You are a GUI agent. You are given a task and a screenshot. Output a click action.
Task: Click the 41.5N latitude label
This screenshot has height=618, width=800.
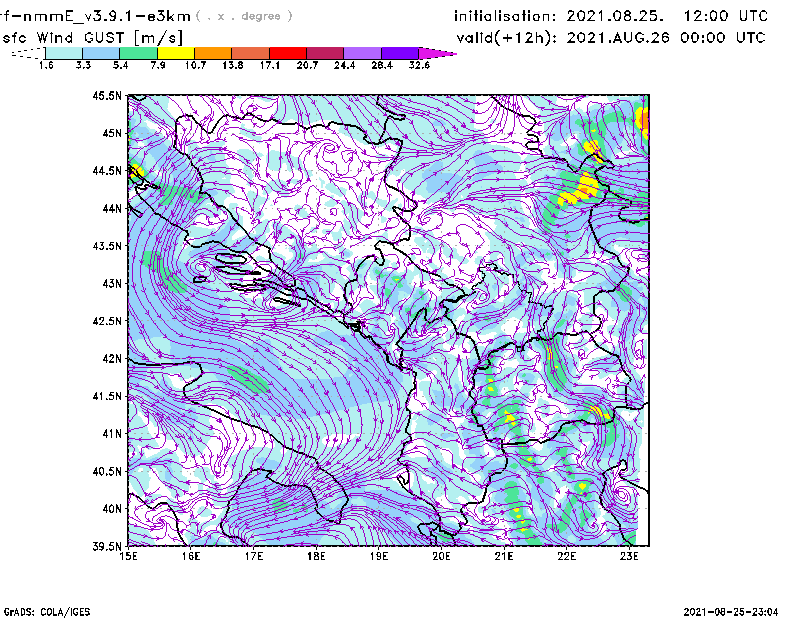[x=107, y=396]
